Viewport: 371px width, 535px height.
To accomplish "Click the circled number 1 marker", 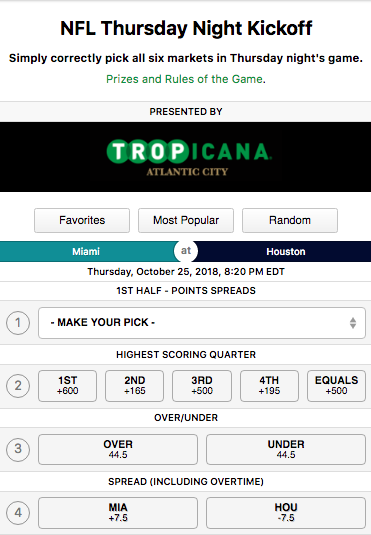I will tap(18, 323).
